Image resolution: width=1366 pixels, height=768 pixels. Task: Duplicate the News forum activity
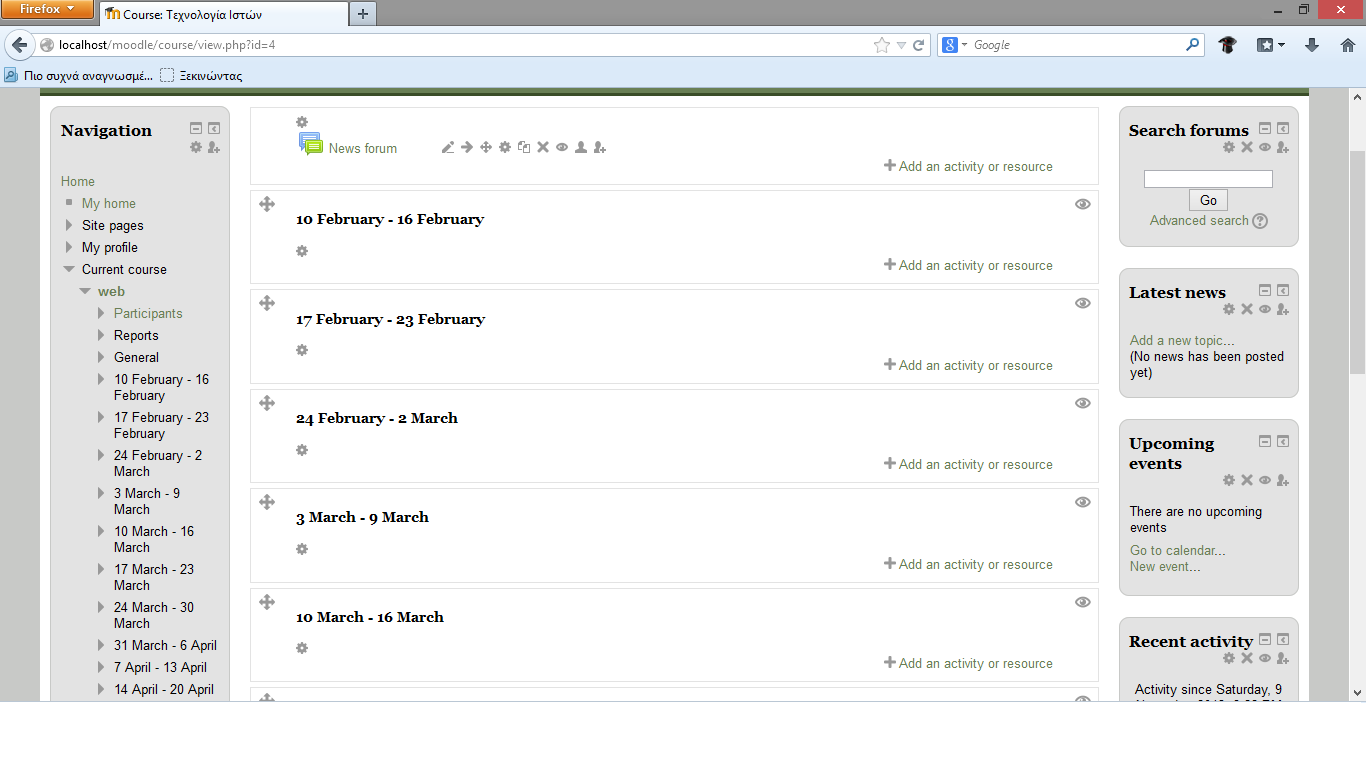(524, 148)
